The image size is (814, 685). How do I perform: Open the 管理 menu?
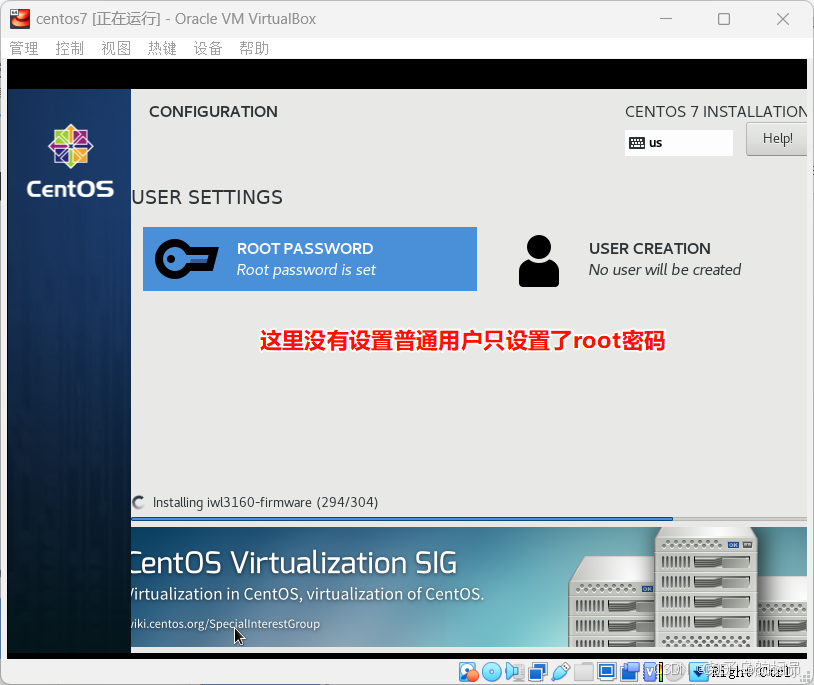[x=24, y=48]
